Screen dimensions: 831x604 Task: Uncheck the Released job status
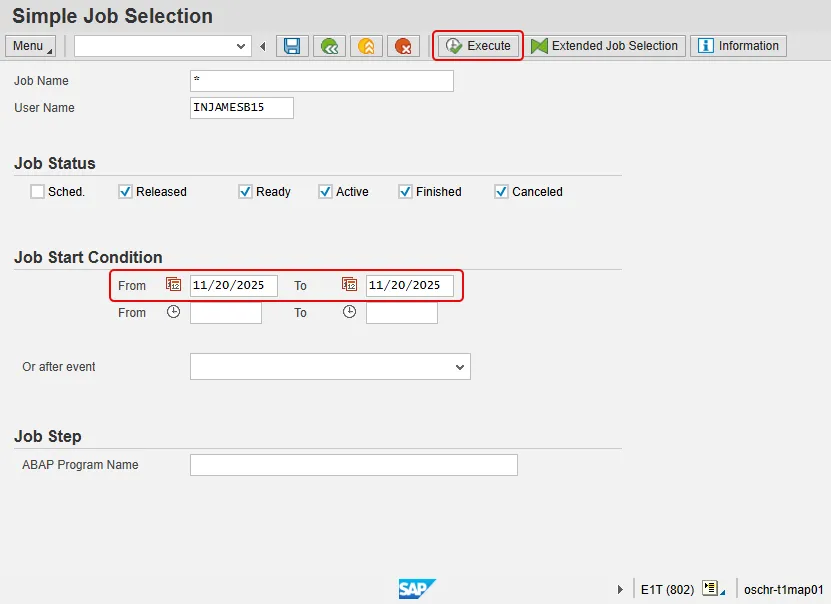(x=126, y=192)
